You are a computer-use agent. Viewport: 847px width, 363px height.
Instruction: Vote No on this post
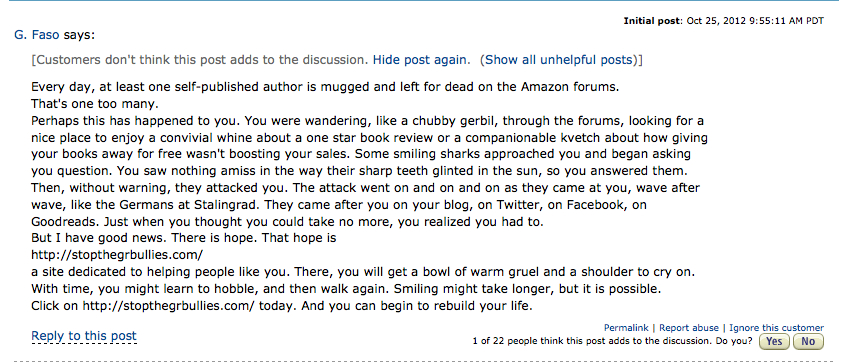click(808, 341)
